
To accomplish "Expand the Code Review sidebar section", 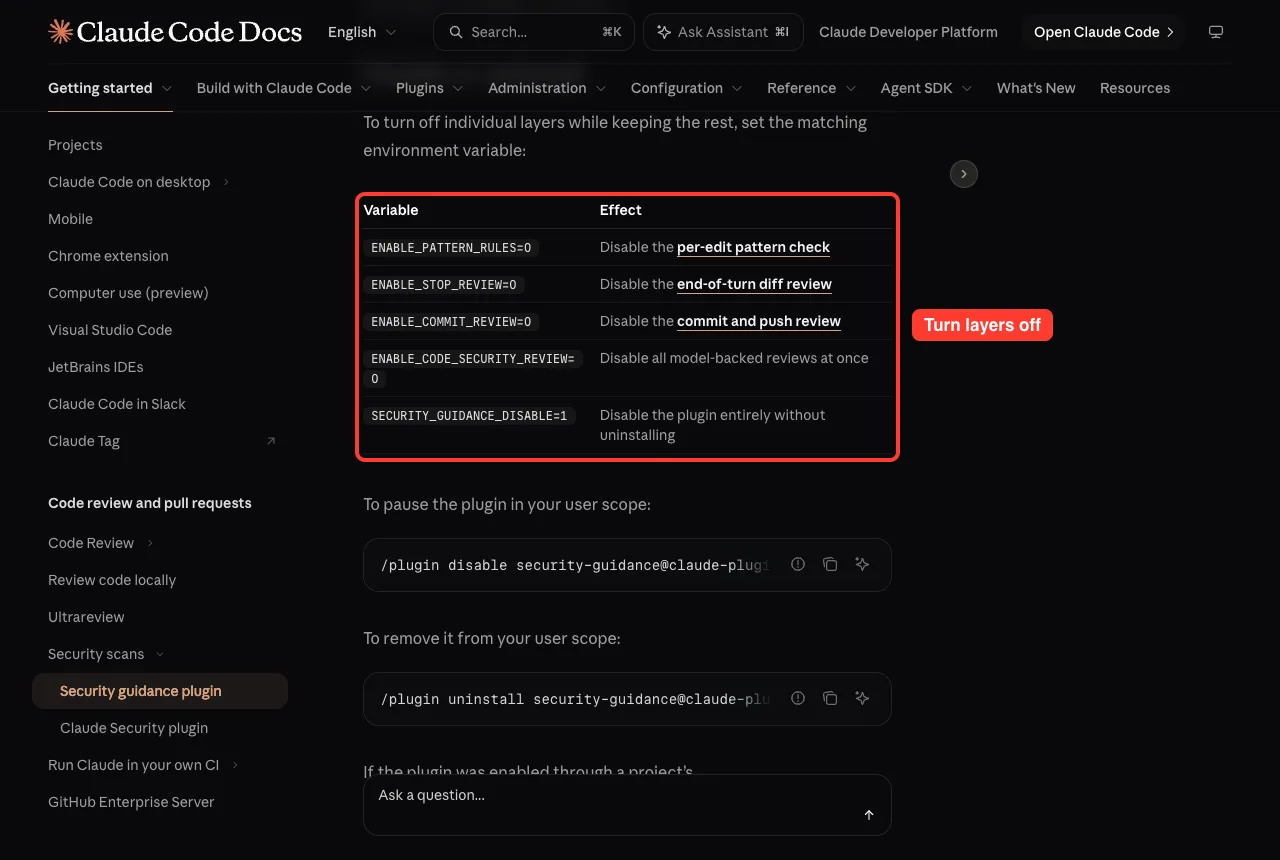I will (150, 543).
